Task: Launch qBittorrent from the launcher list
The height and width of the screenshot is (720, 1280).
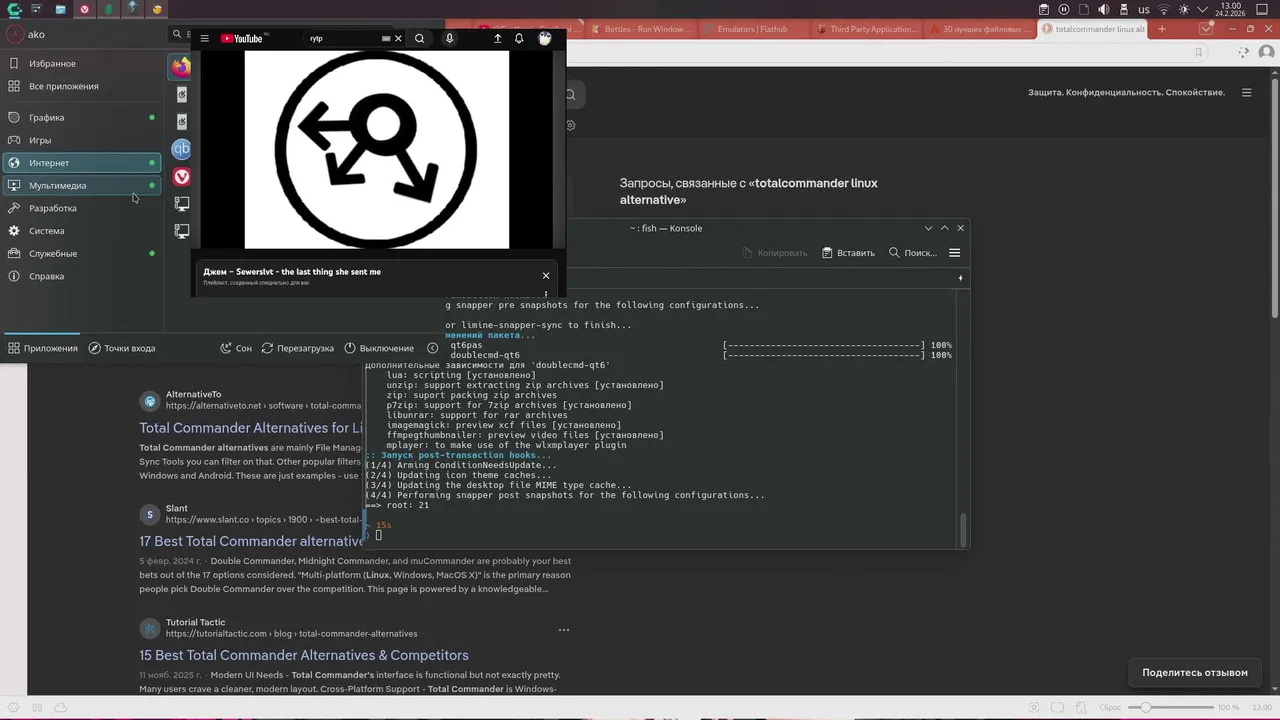Action: pyautogui.click(x=181, y=149)
